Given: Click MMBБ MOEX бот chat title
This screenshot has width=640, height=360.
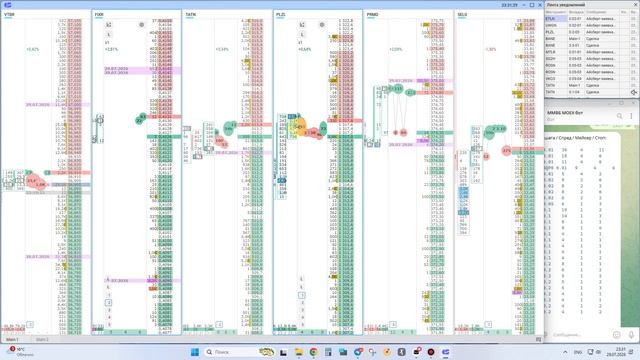Looking at the screenshot, I should pyautogui.click(x=565, y=113).
